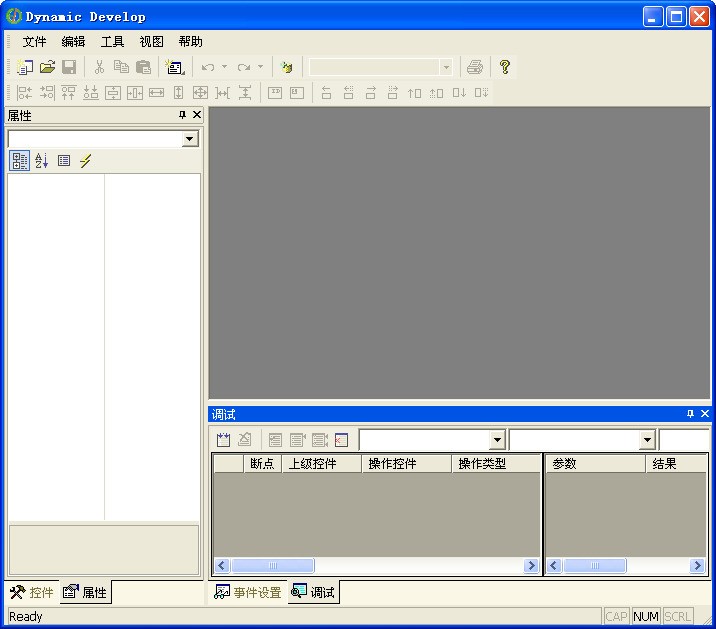Open the 文件 menu
The image size is (716, 629).
click(35, 42)
